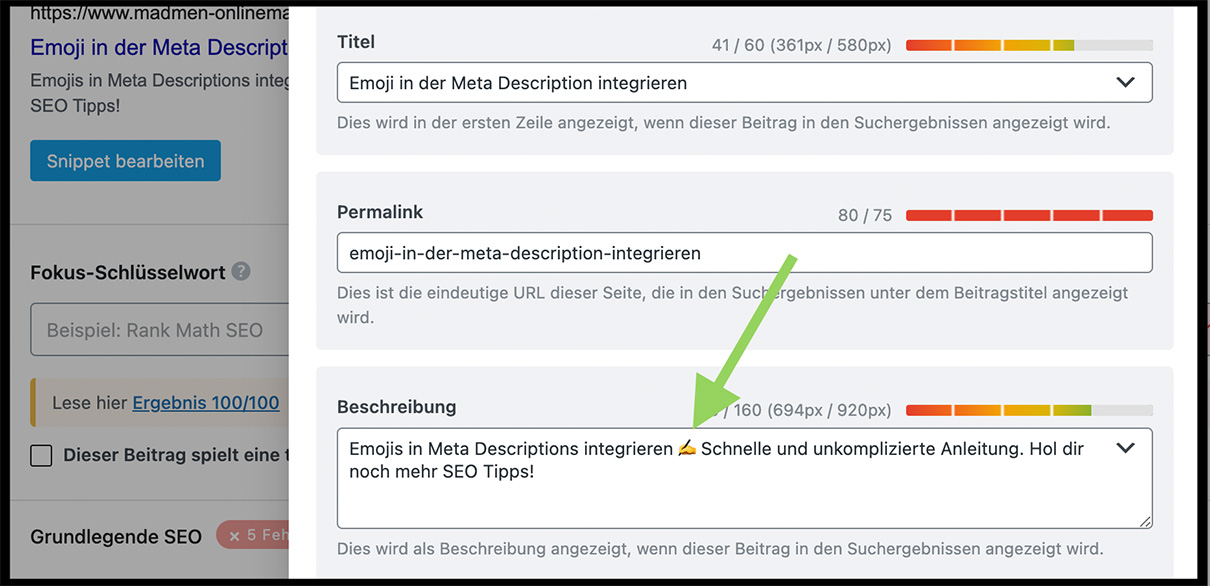Focus the Fokus-Schlüsselwort input field

[x=160, y=330]
